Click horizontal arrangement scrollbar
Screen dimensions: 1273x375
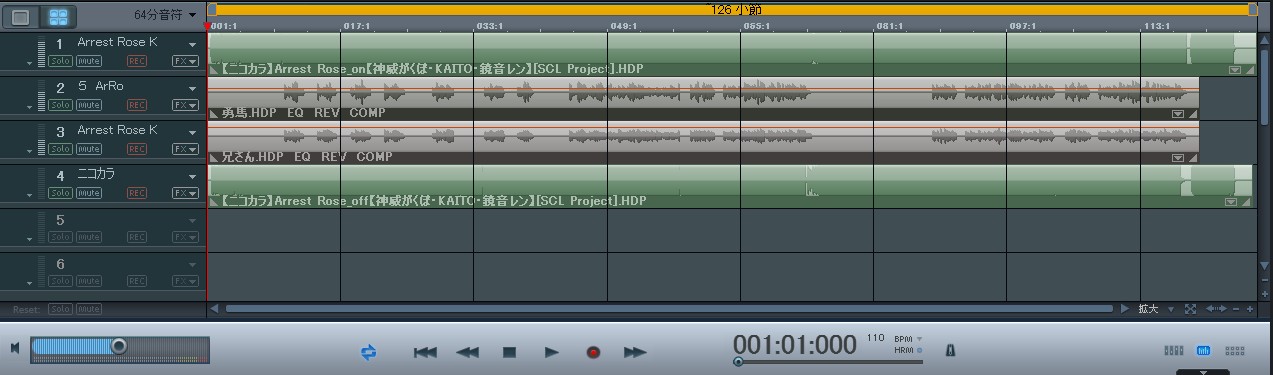click(669, 309)
